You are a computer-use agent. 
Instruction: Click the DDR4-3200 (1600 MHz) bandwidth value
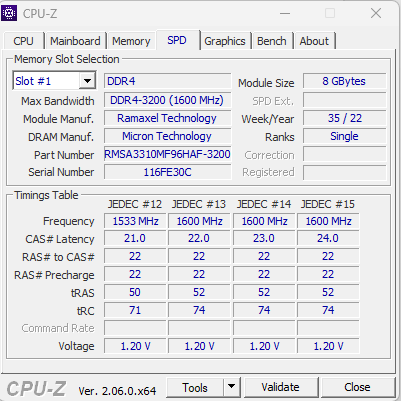click(x=167, y=100)
